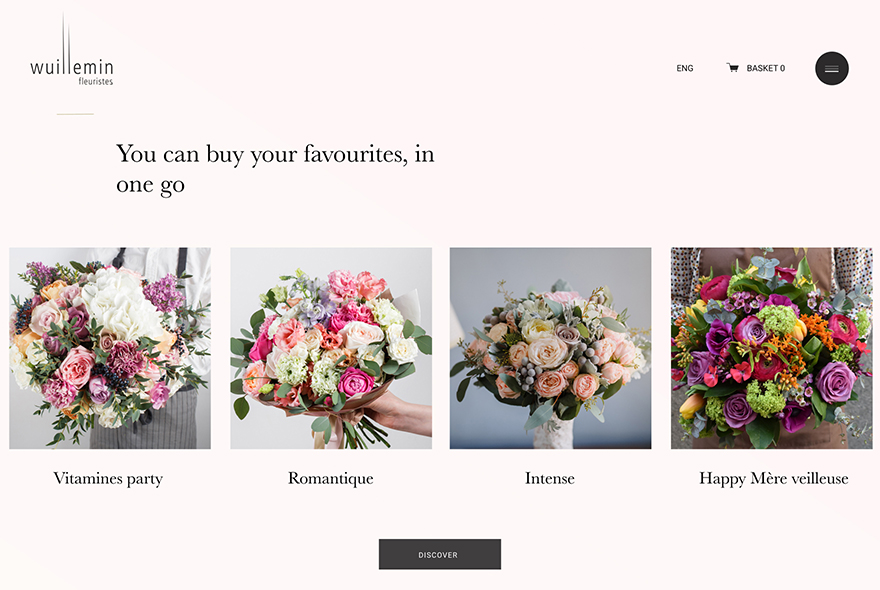This screenshot has width=880, height=590.
Task: Select the Intense title text
Action: pos(550,478)
